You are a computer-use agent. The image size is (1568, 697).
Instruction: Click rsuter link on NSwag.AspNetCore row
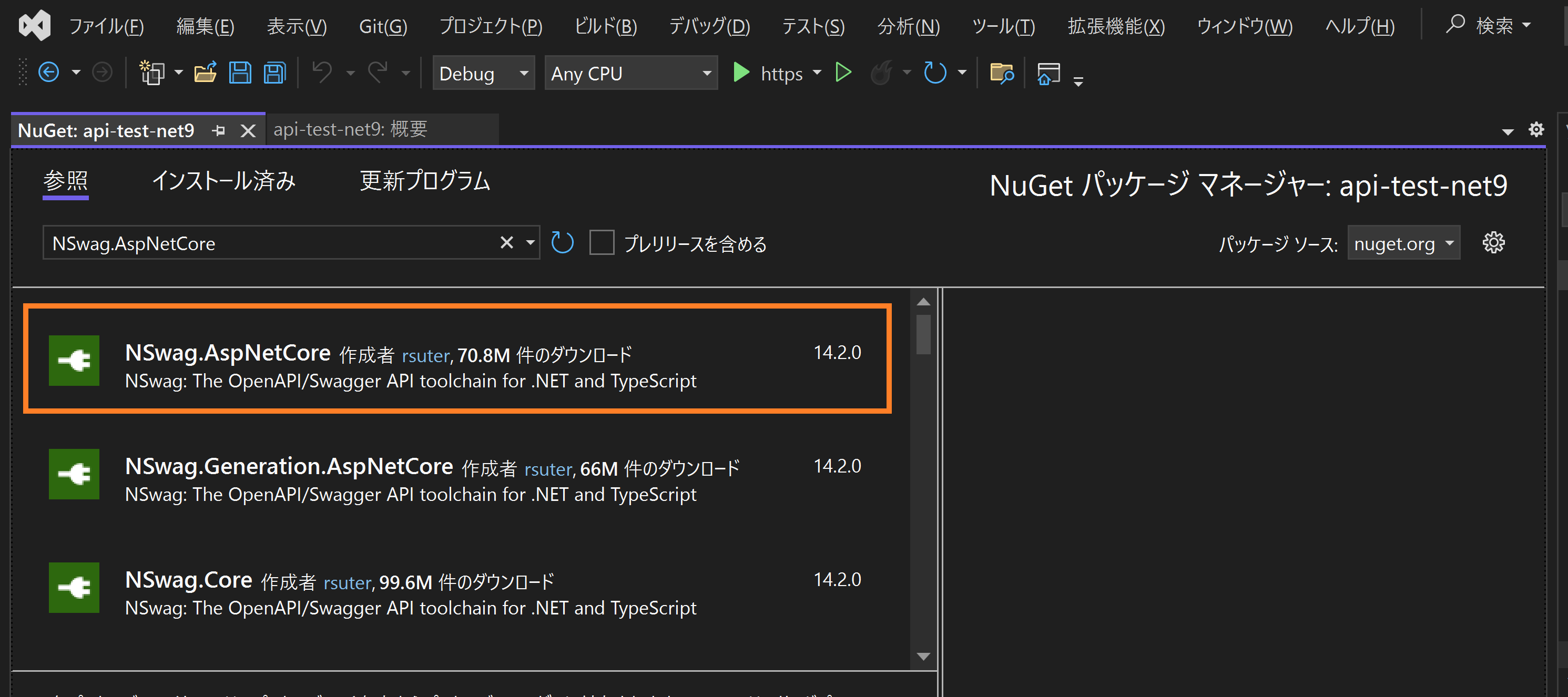coord(425,355)
